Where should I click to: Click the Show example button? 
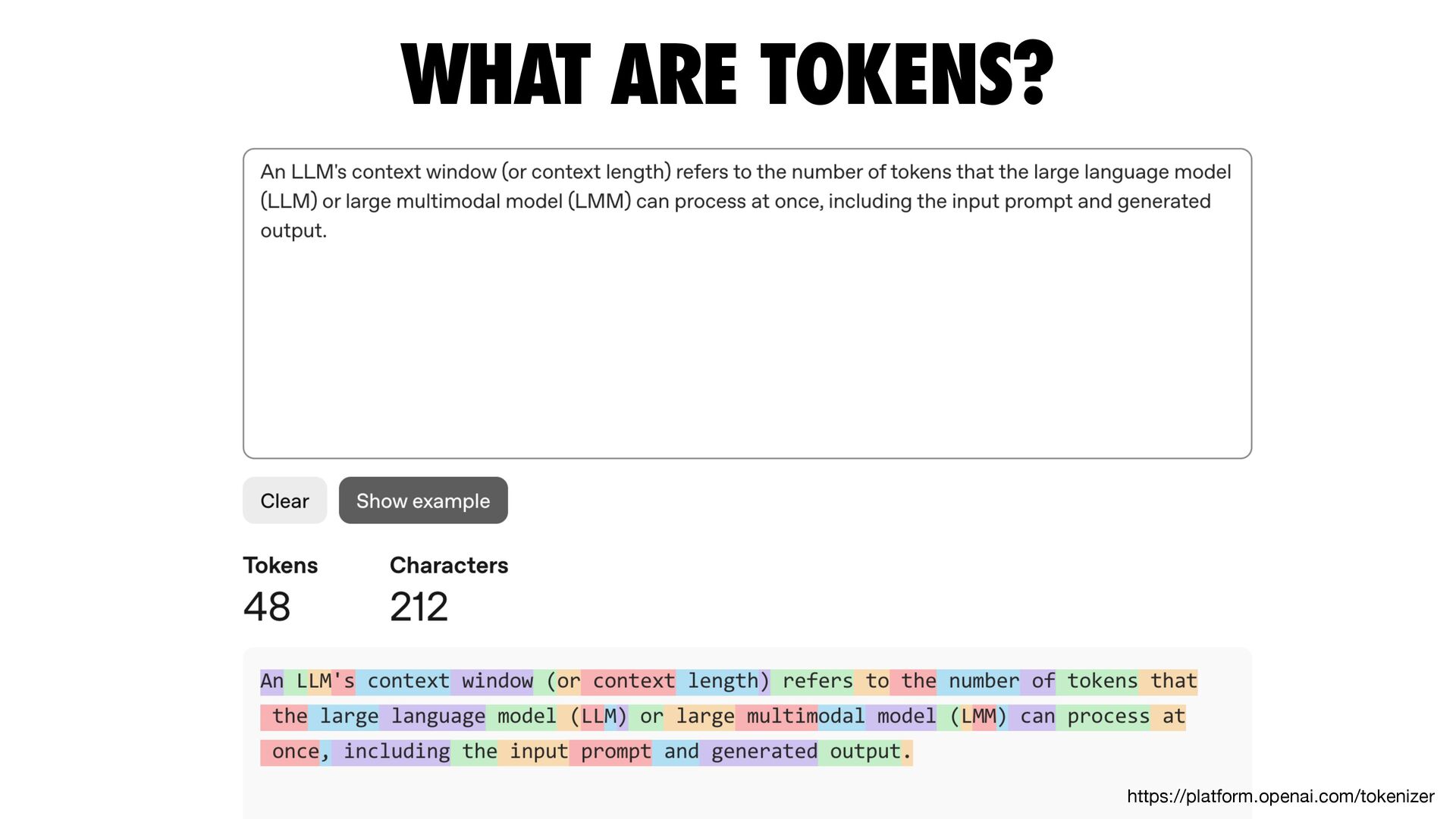click(x=423, y=500)
